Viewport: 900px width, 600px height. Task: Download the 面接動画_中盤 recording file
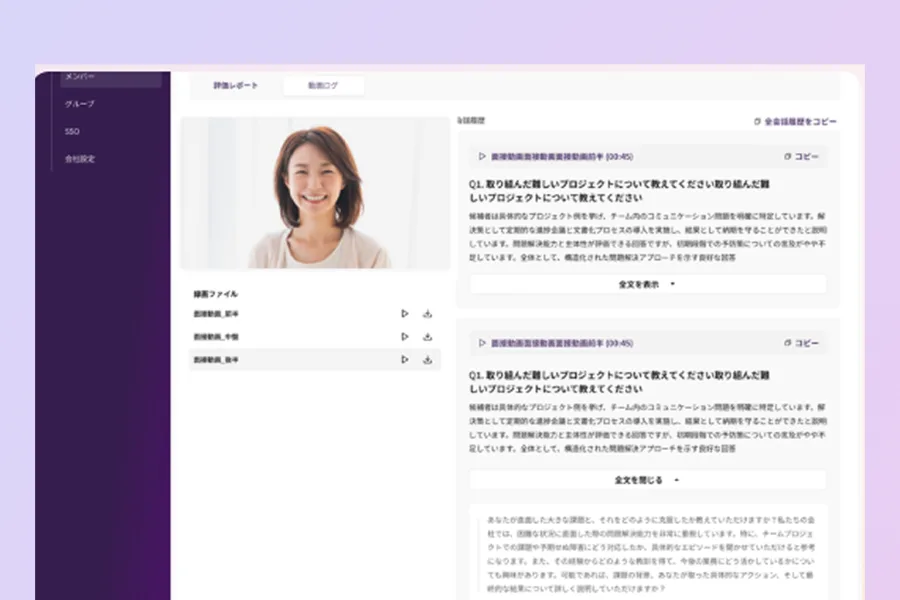(x=428, y=336)
